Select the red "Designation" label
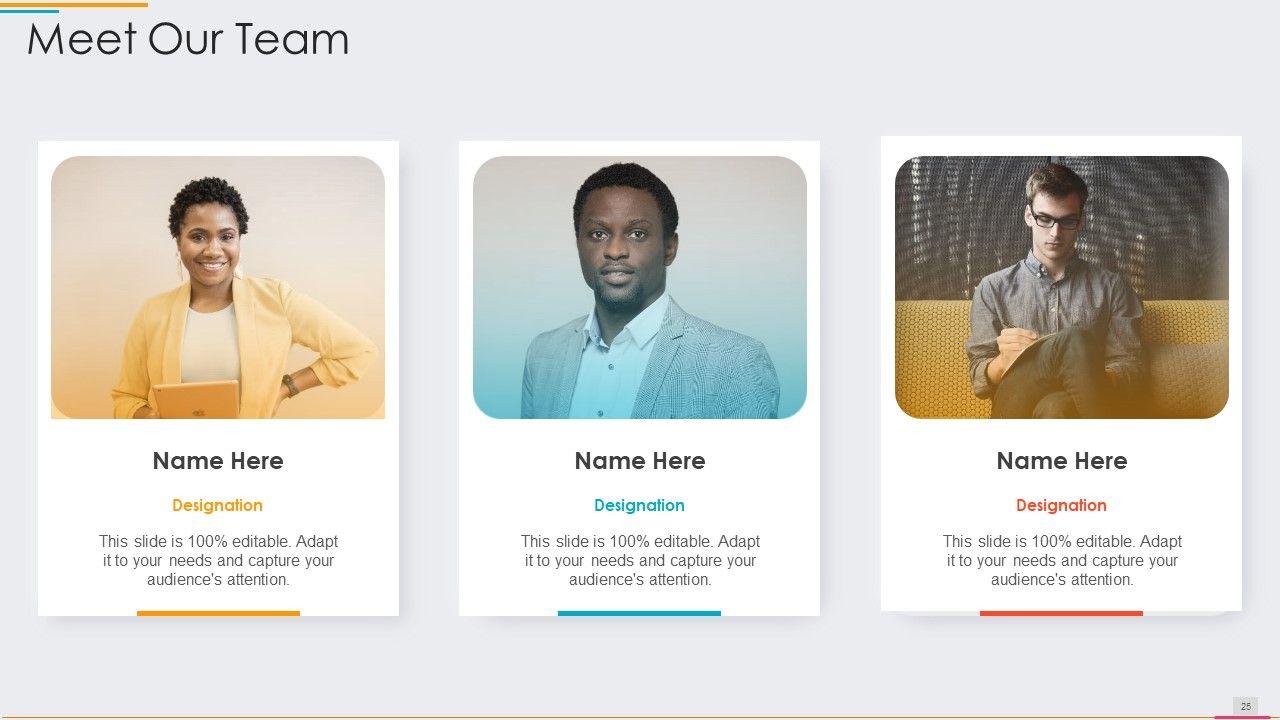The height and width of the screenshot is (720, 1280). tap(1061, 505)
